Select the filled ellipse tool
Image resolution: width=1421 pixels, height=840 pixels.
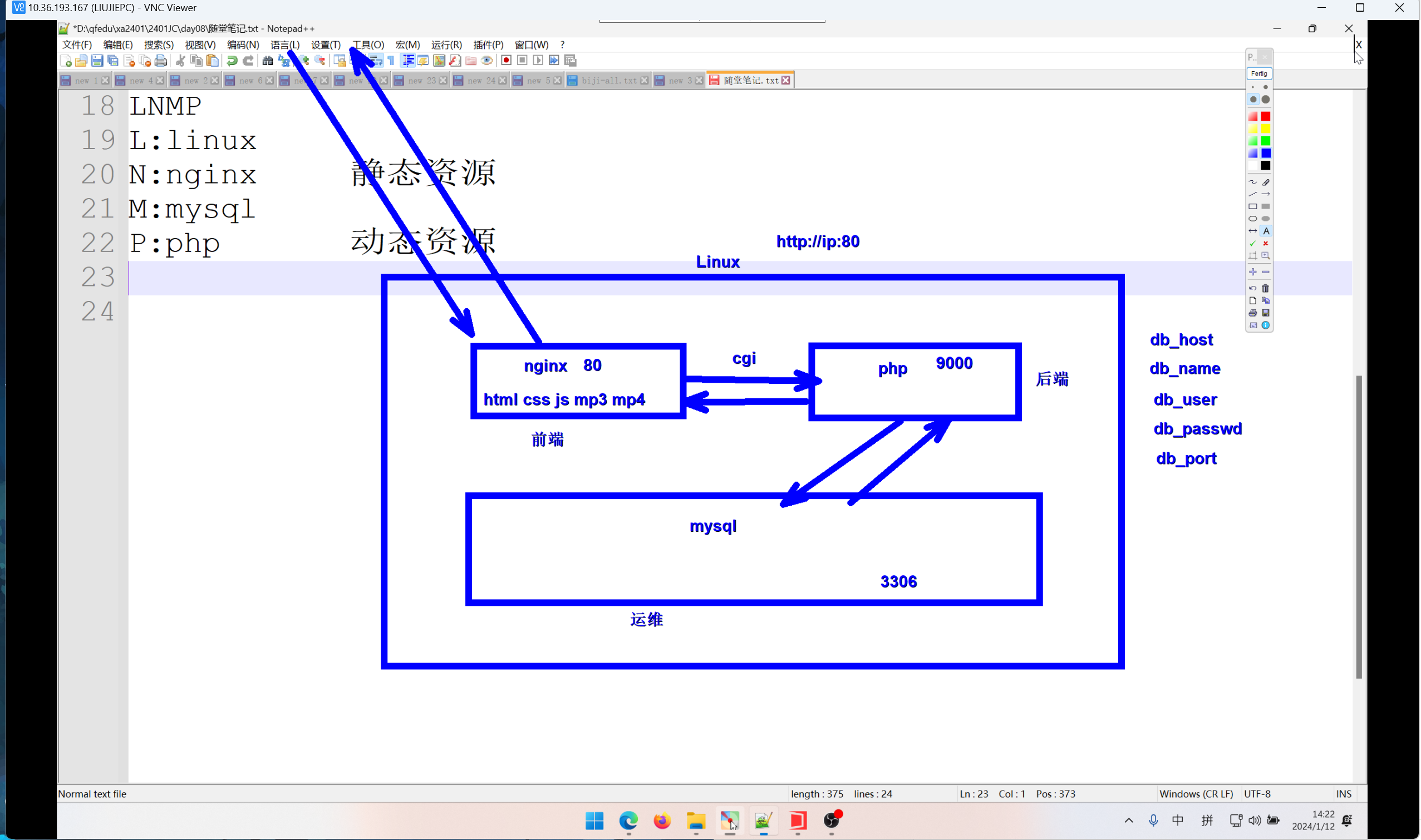point(1265,219)
